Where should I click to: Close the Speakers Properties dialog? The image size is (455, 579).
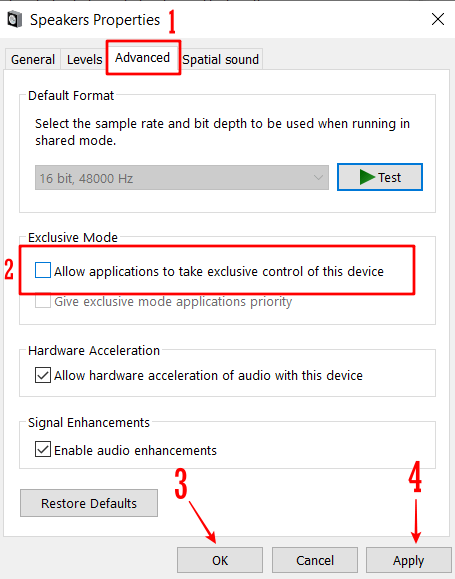pyautogui.click(x=438, y=19)
